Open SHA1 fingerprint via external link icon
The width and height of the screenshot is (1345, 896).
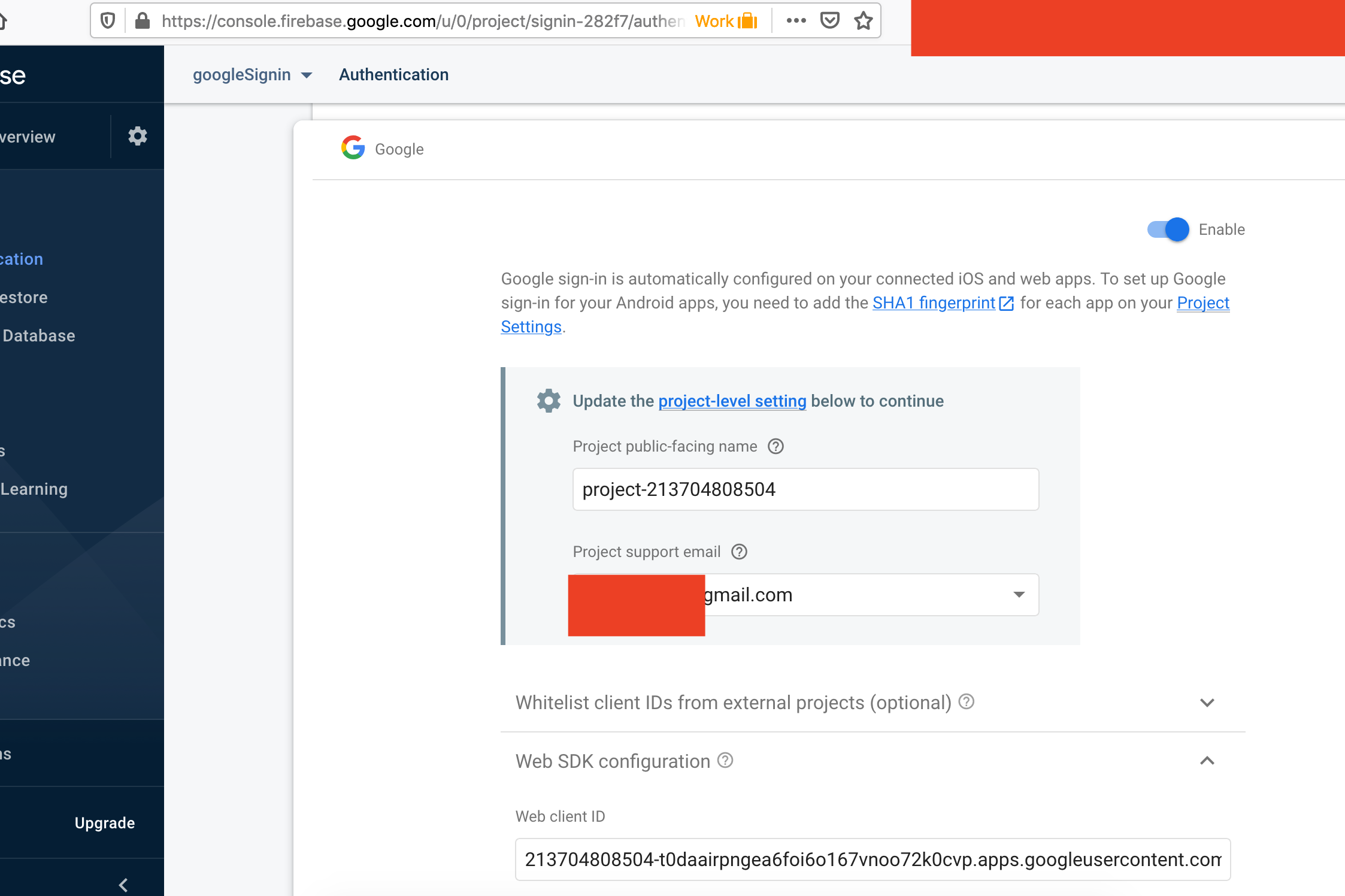[x=1006, y=303]
